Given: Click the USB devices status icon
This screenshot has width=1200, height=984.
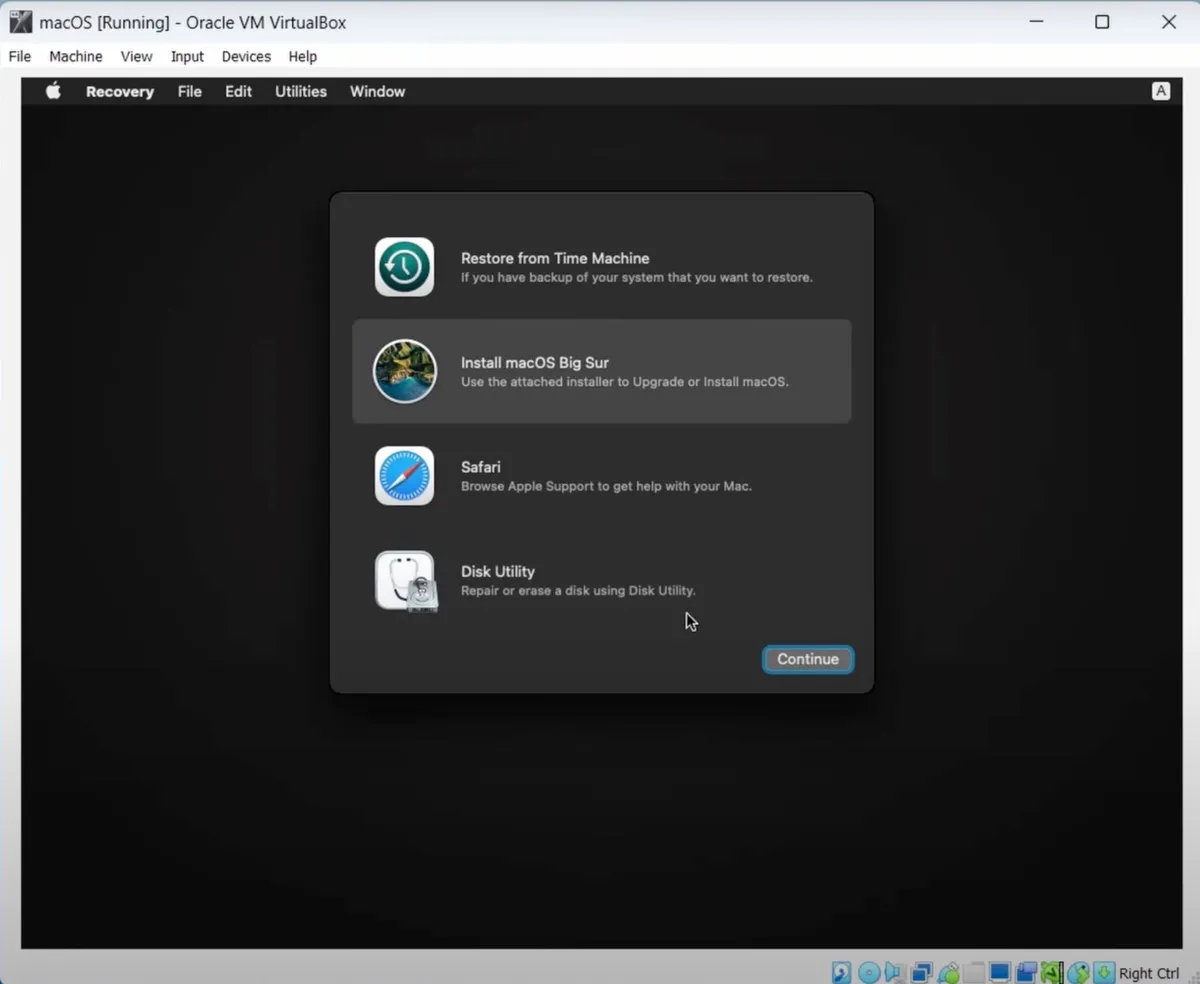Looking at the screenshot, I should [x=948, y=972].
